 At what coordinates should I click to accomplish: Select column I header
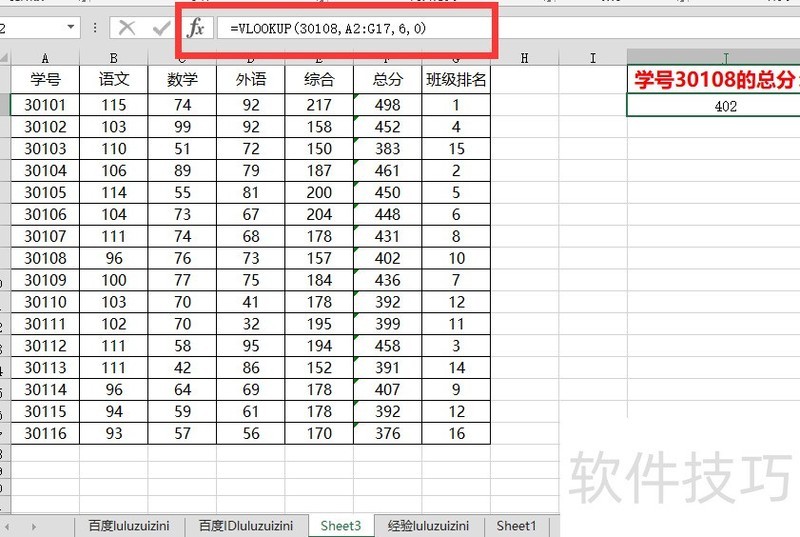(x=593, y=59)
